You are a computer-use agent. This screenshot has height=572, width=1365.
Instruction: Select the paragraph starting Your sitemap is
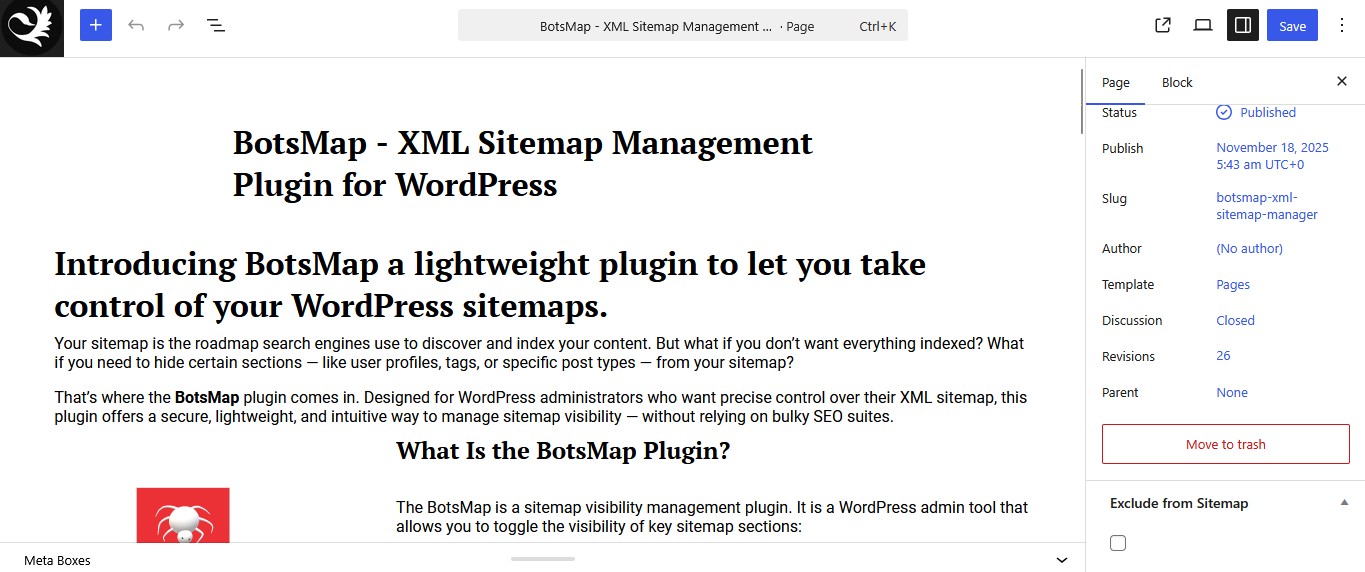point(540,353)
